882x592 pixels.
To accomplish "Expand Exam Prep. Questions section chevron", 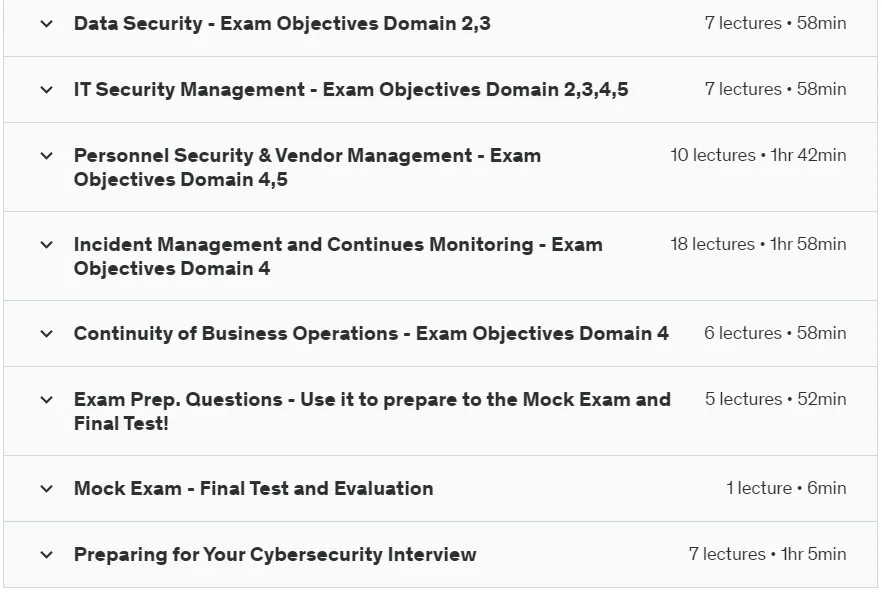I will (47, 400).
